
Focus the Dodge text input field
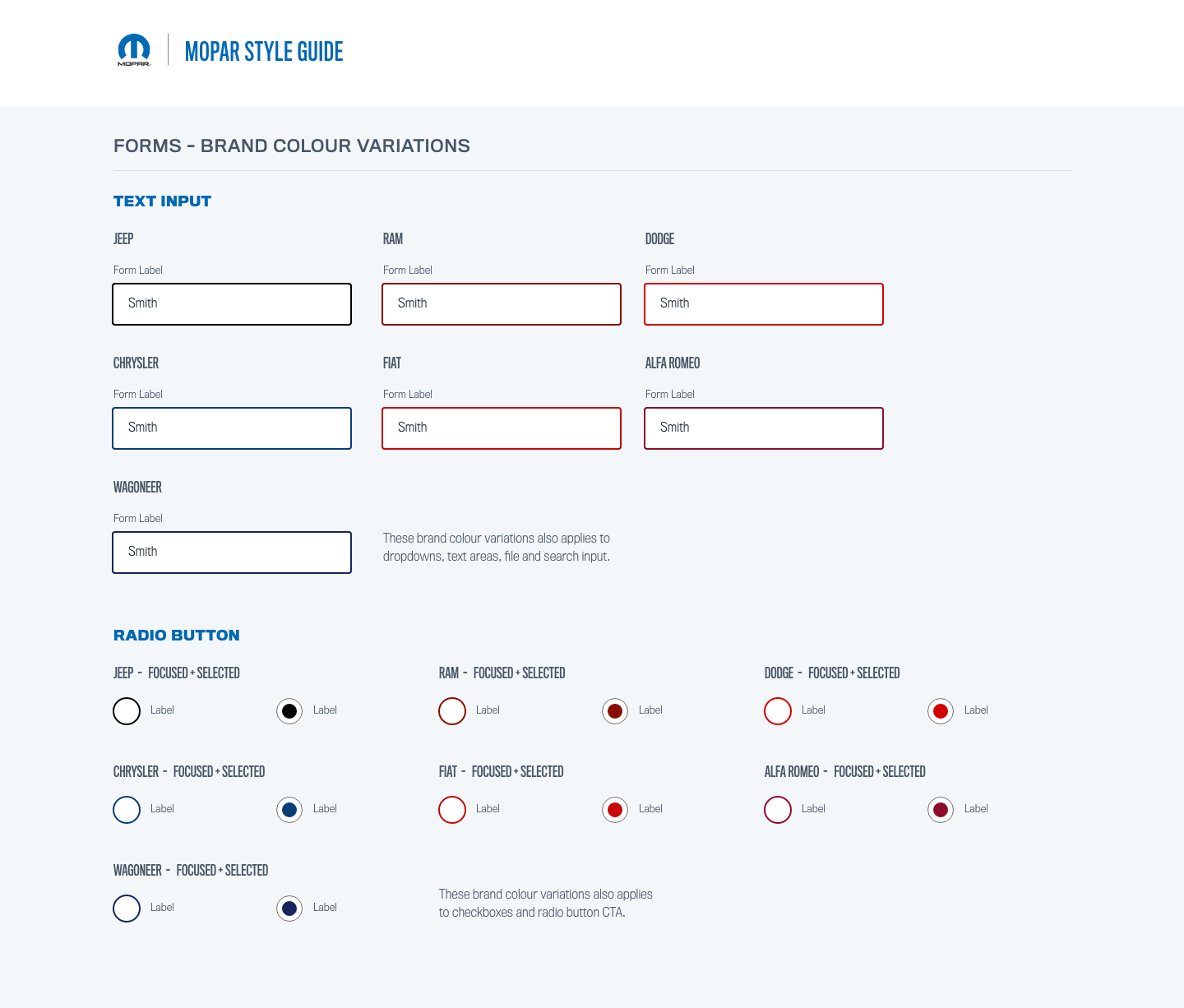764,304
